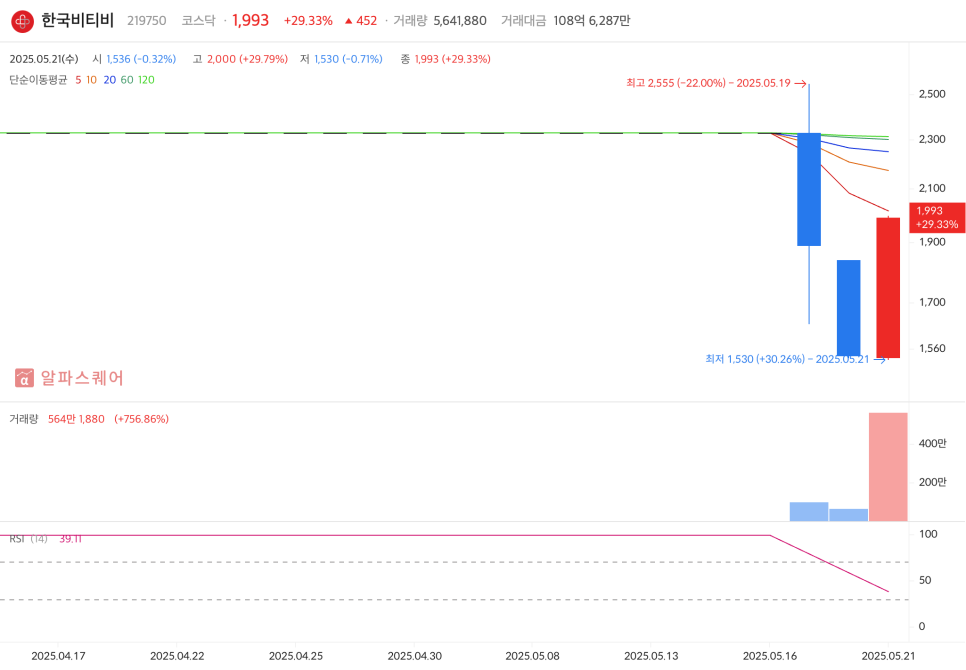Click the 종 closing value 1,993 (+29.33%)
This screenshot has height=670, width=966.
coord(453,59)
